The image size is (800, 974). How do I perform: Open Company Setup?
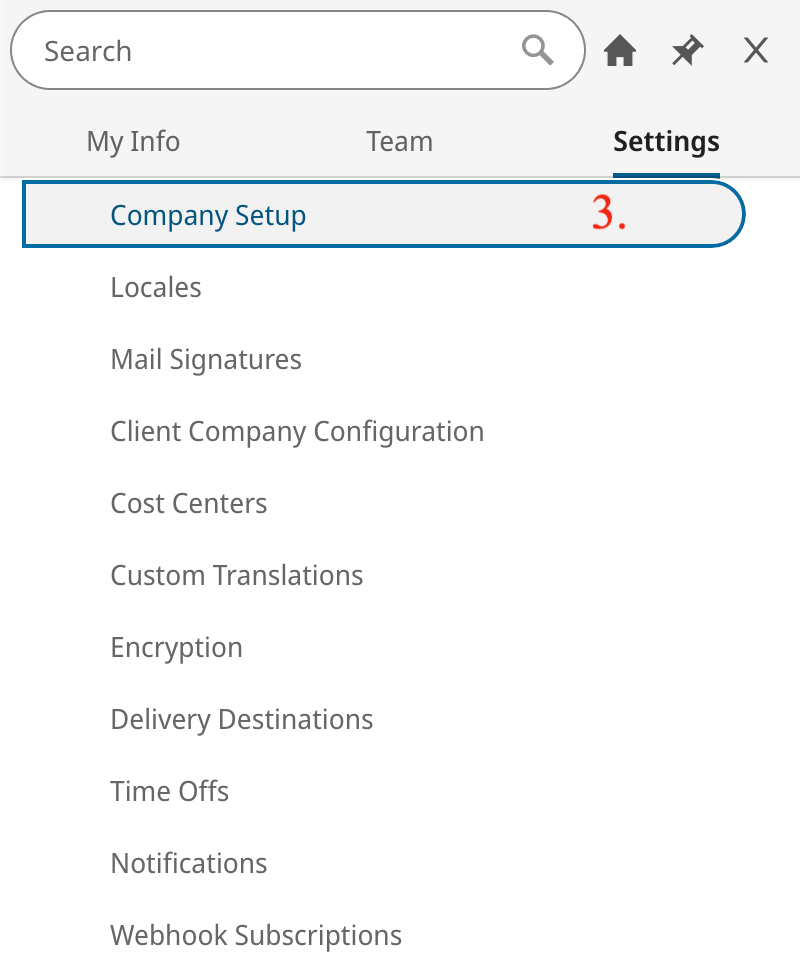[x=383, y=214]
